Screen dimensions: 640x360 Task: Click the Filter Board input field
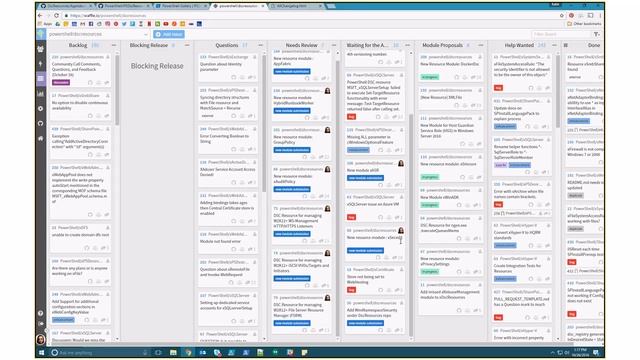click(561, 34)
